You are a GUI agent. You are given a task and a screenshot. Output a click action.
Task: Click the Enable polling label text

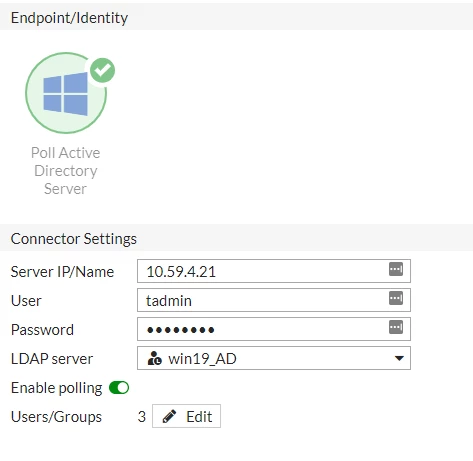tap(56, 388)
